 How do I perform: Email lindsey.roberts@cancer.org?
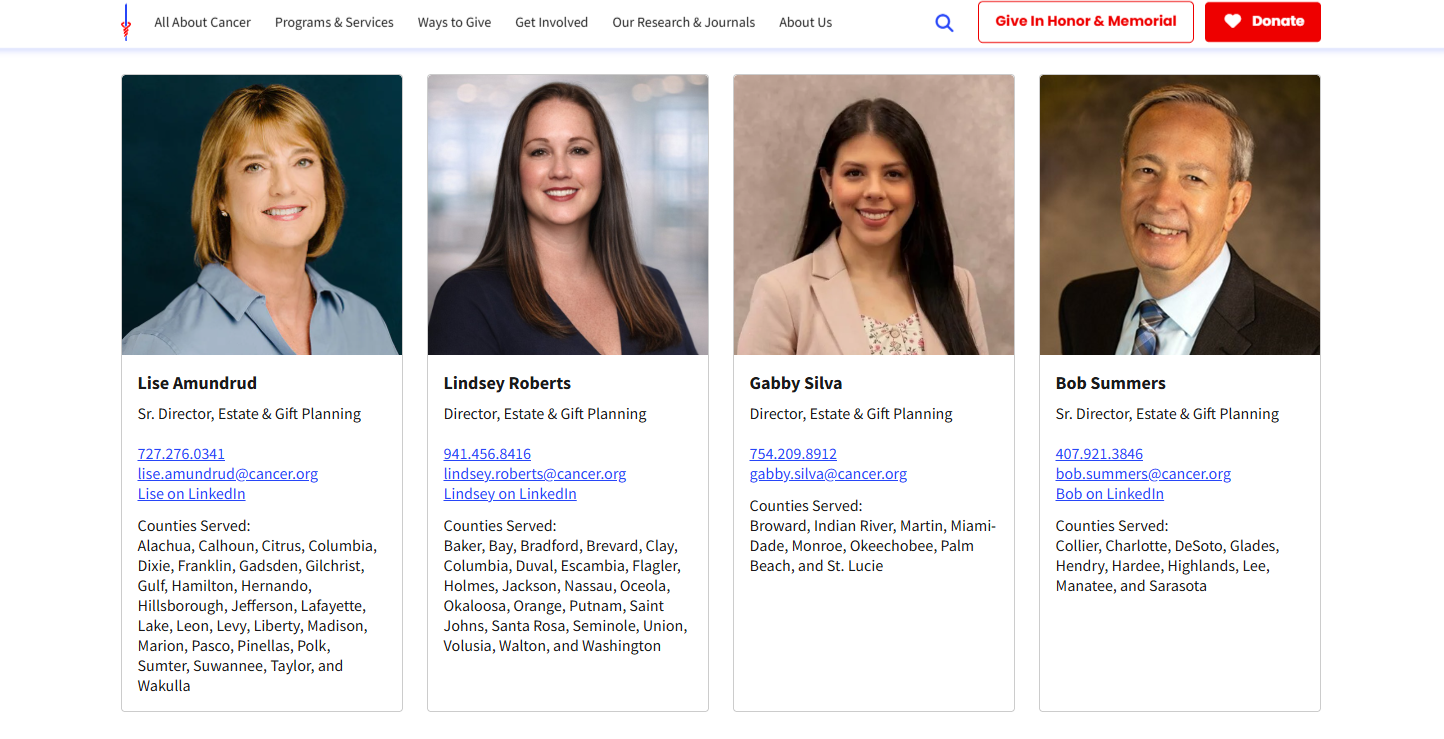[535, 474]
